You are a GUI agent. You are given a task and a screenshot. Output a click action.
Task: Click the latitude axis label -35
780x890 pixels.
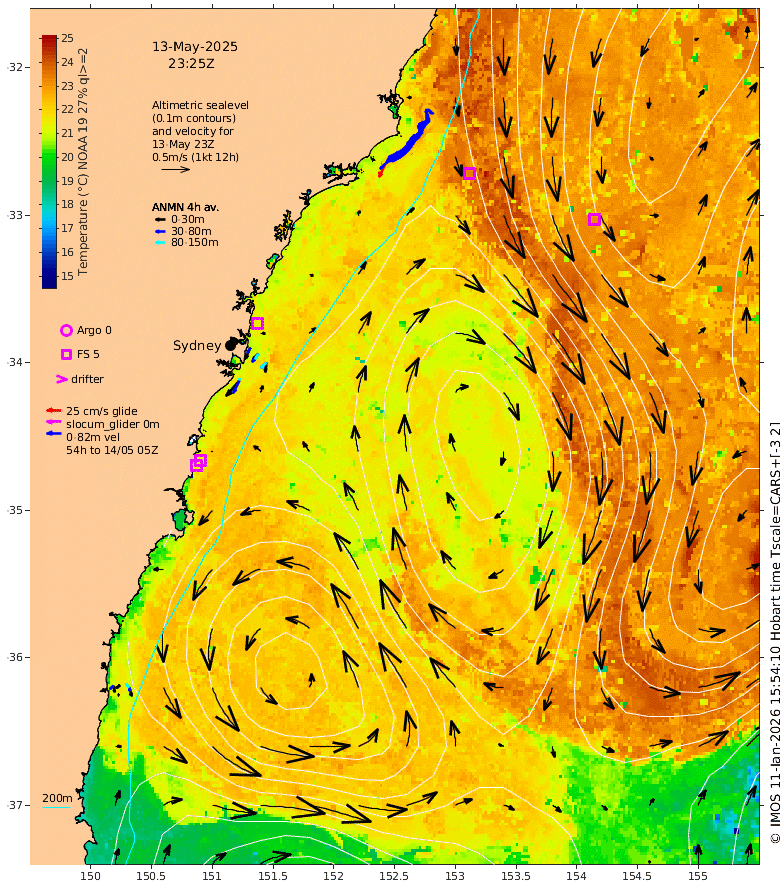[x=16, y=510]
